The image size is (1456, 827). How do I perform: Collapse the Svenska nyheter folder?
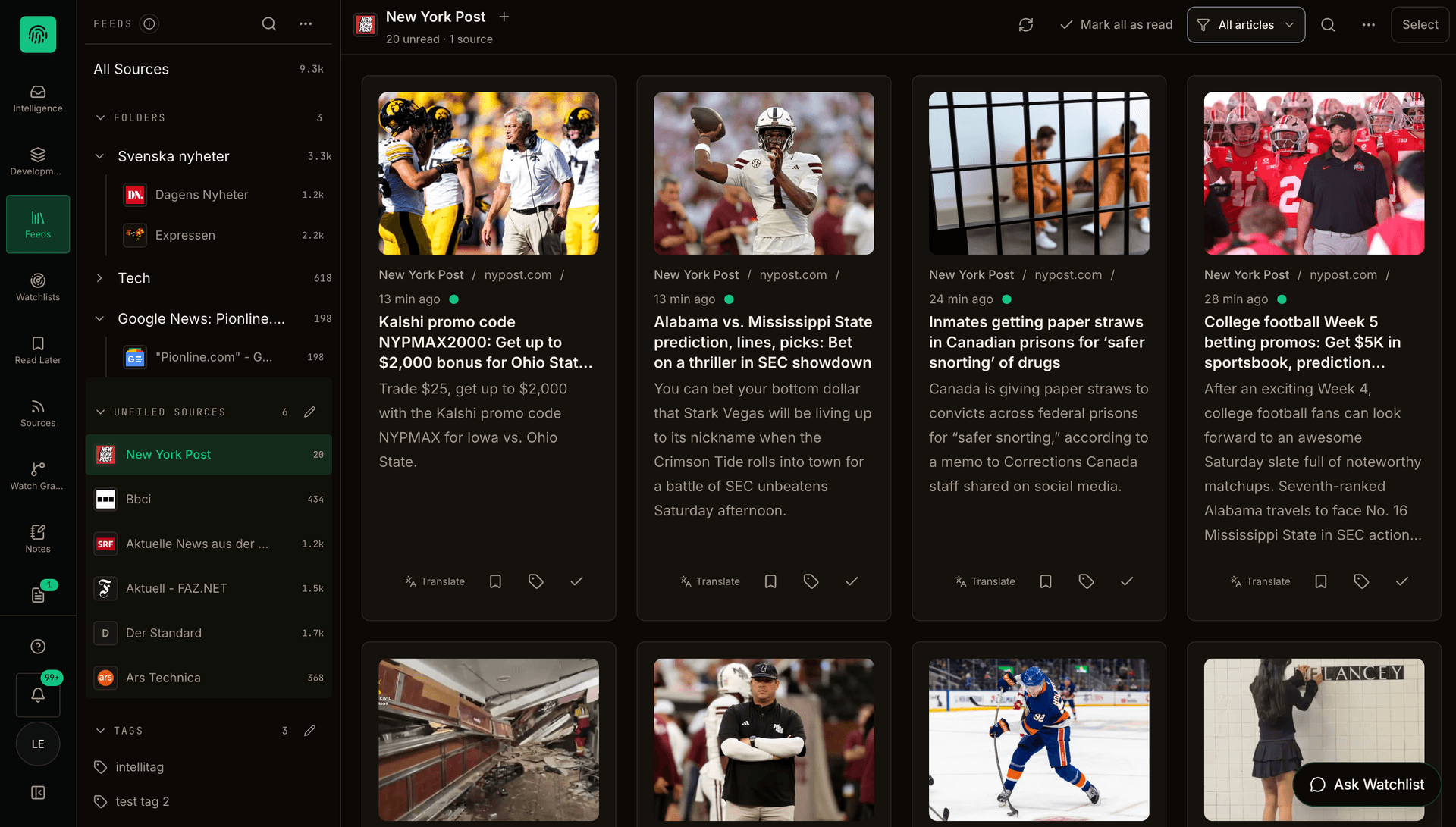(x=99, y=156)
